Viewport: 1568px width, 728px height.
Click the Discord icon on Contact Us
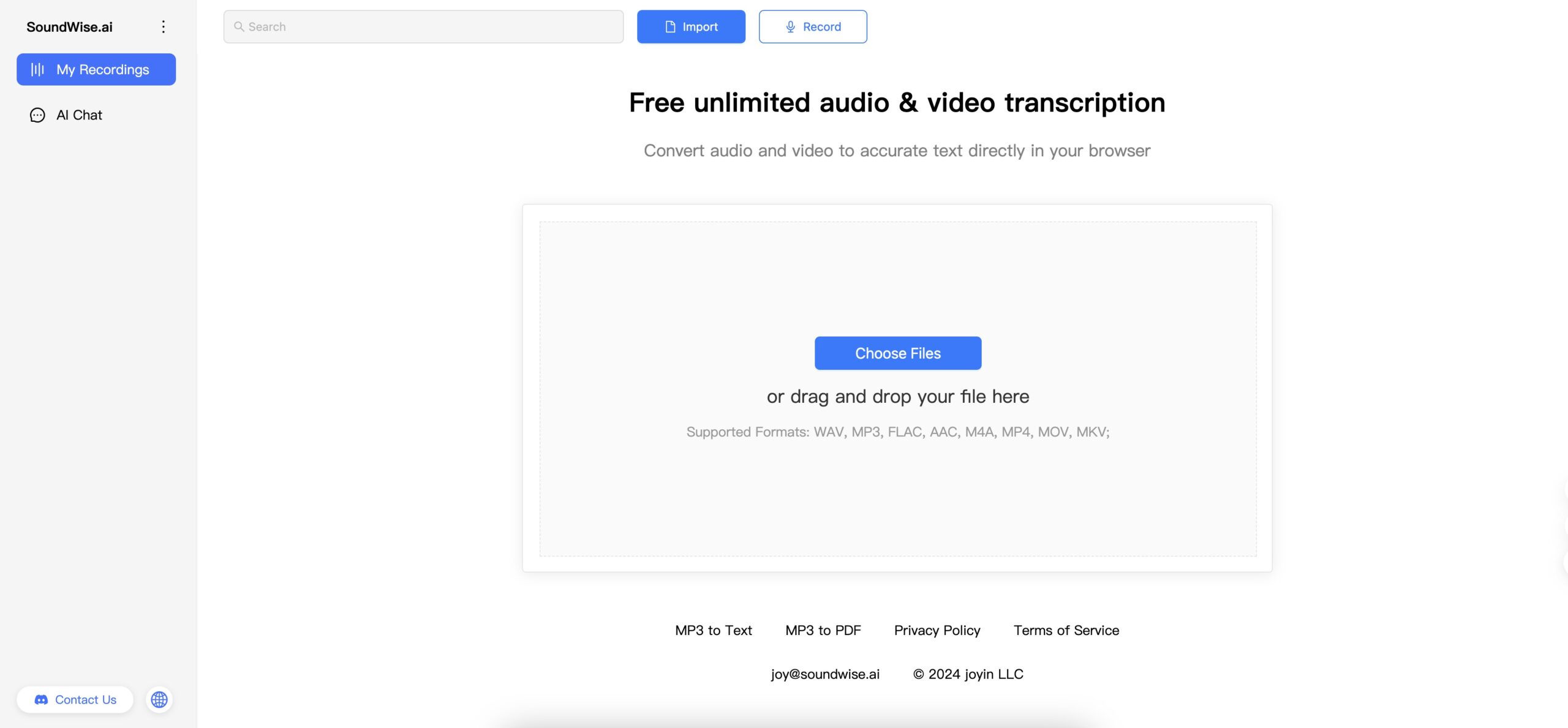click(x=40, y=699)
